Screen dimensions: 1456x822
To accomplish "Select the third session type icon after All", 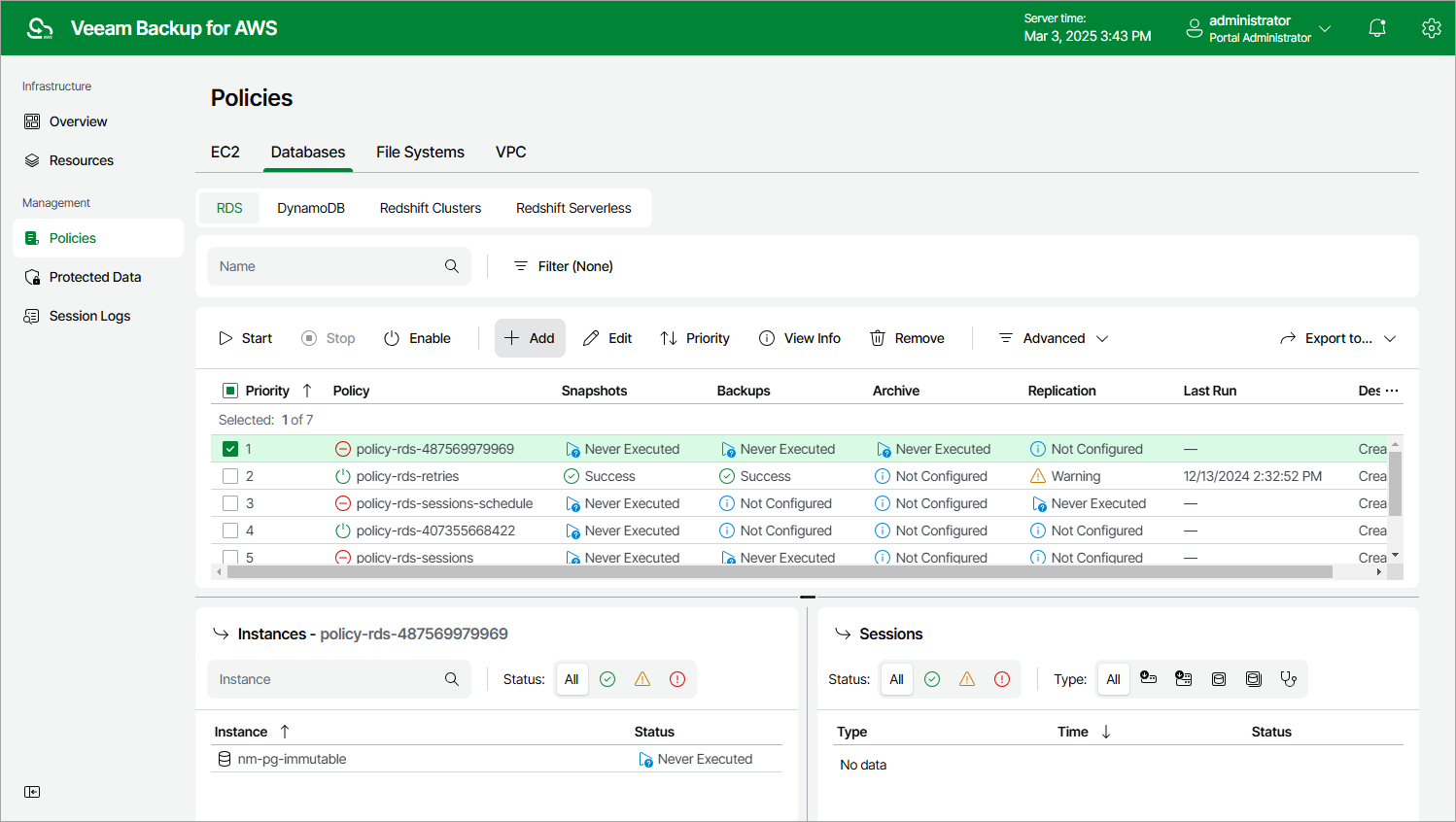I will (x=1219, y=679).
